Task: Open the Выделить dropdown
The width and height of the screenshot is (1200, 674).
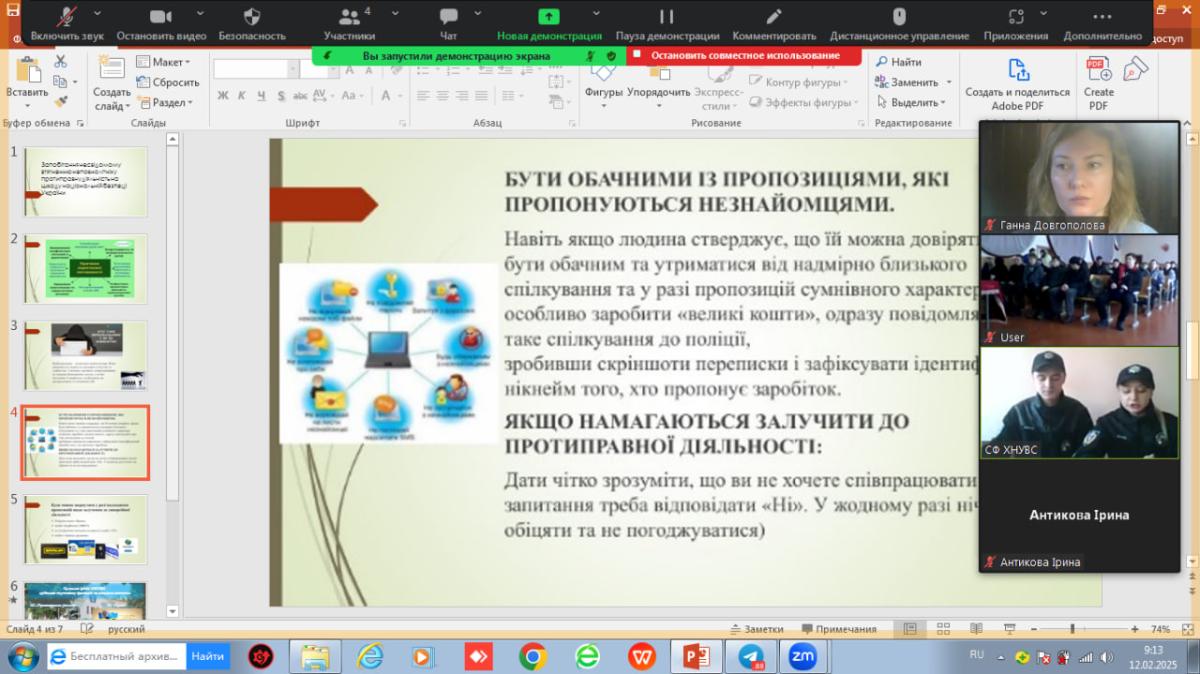Action: pos(913,102)
